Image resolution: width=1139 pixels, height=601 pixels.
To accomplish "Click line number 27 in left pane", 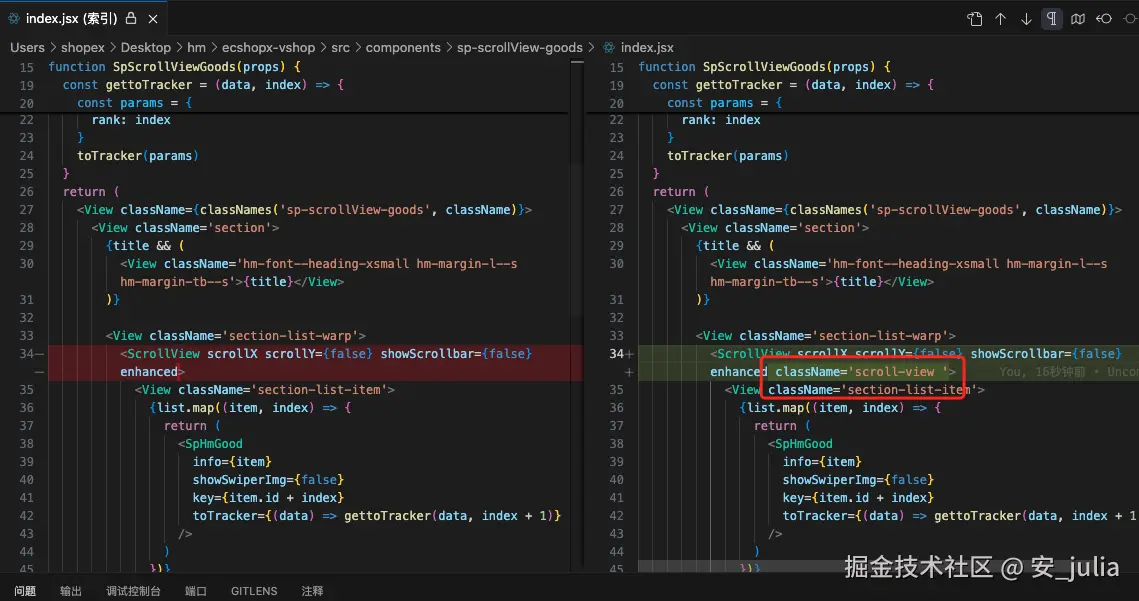I will (26, 209).
